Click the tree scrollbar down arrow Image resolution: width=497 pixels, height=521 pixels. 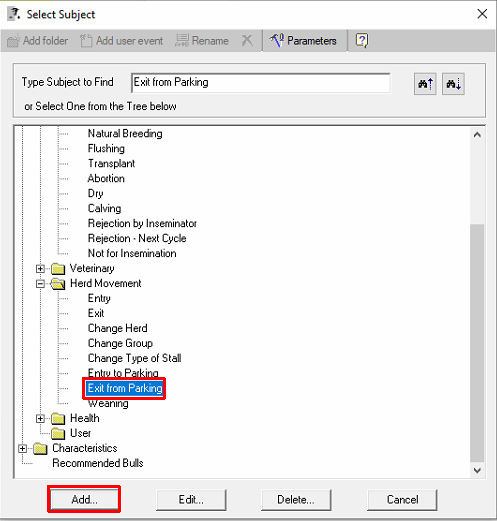pos(477,471)
